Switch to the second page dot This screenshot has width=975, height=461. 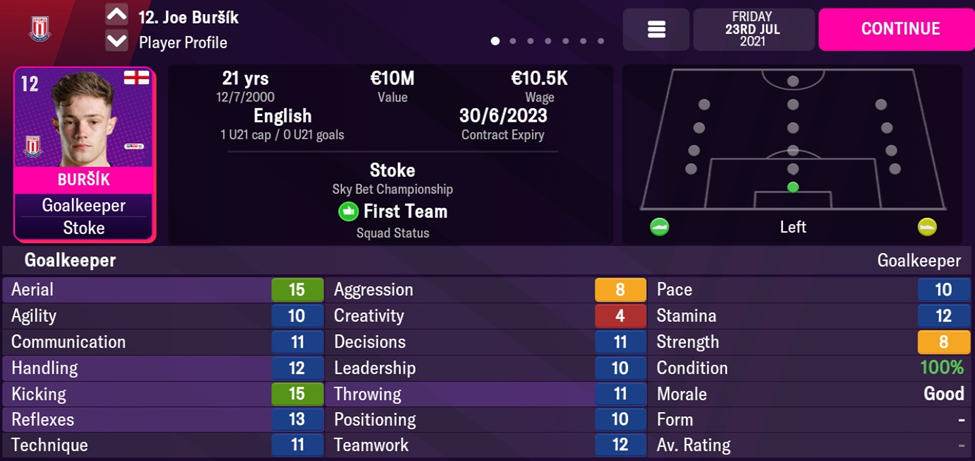(513, 42)
